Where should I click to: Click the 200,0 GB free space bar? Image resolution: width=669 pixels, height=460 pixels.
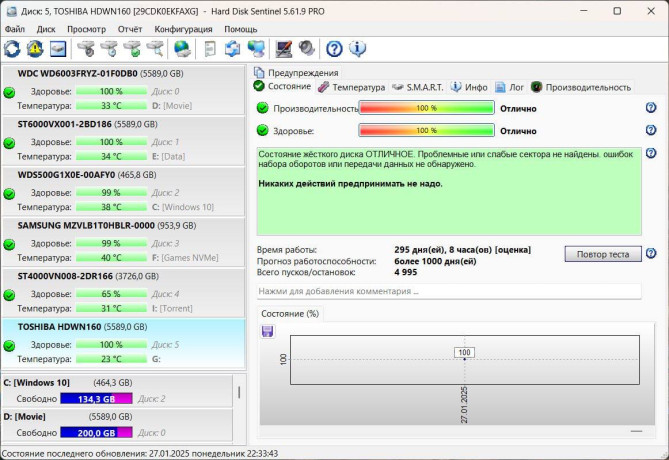click(96, 432)
